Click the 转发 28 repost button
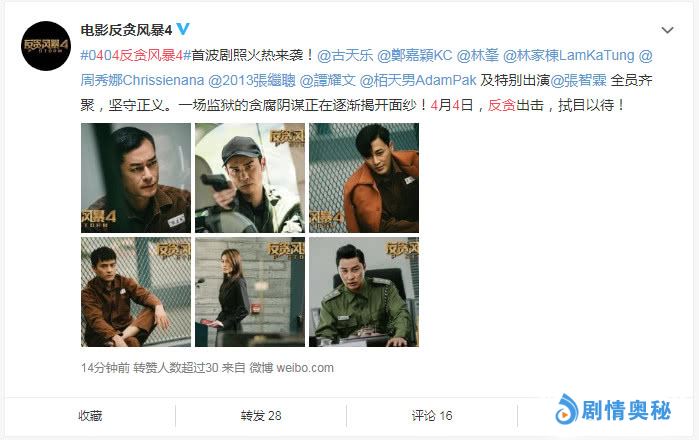This screenshot has height=440, width=699. (261, 416)
